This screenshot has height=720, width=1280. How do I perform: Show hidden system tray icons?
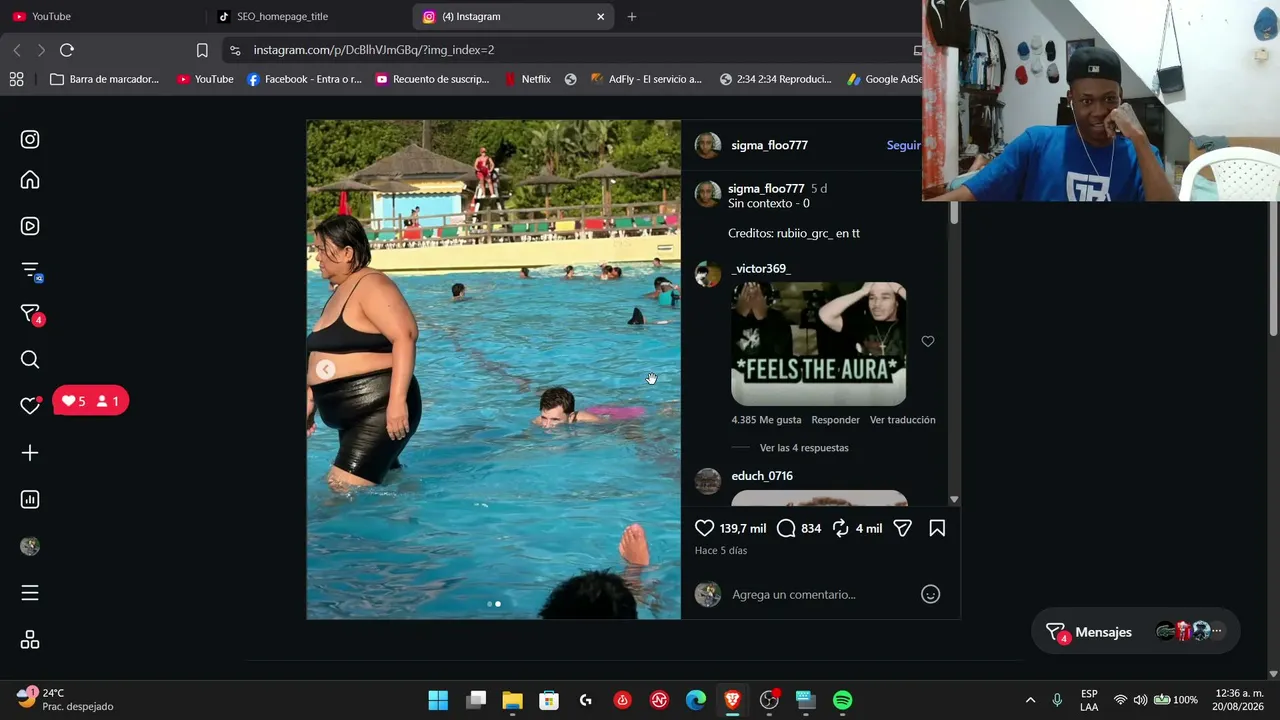coord(1030,700)
